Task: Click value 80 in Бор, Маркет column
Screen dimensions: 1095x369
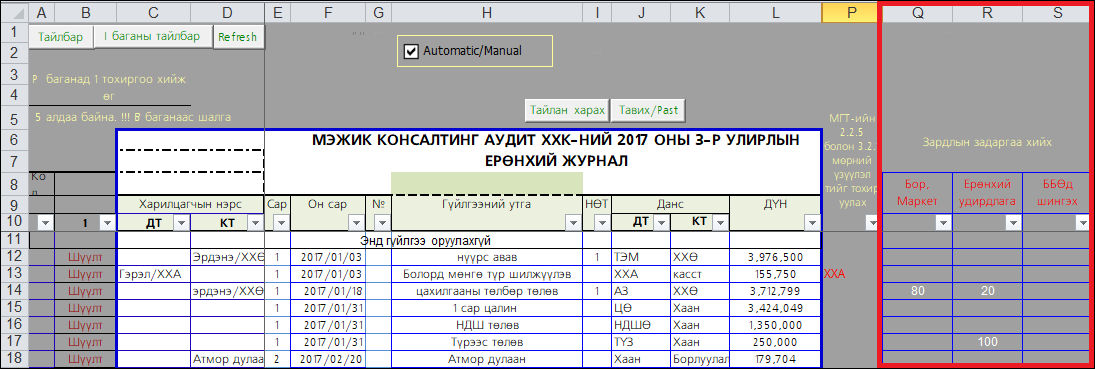Action: (917, 291)
